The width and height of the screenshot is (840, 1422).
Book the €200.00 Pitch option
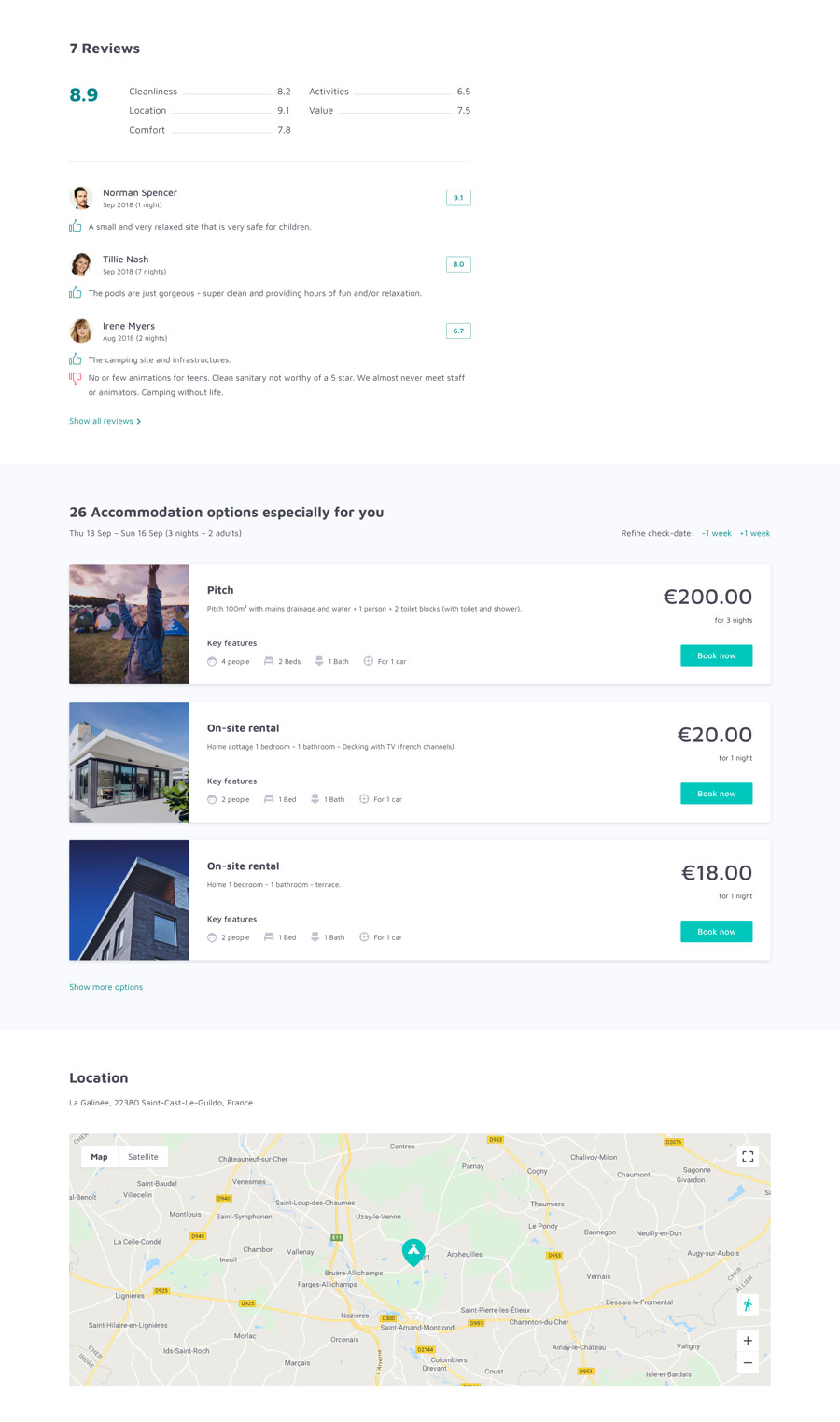[x=716, y=655]
